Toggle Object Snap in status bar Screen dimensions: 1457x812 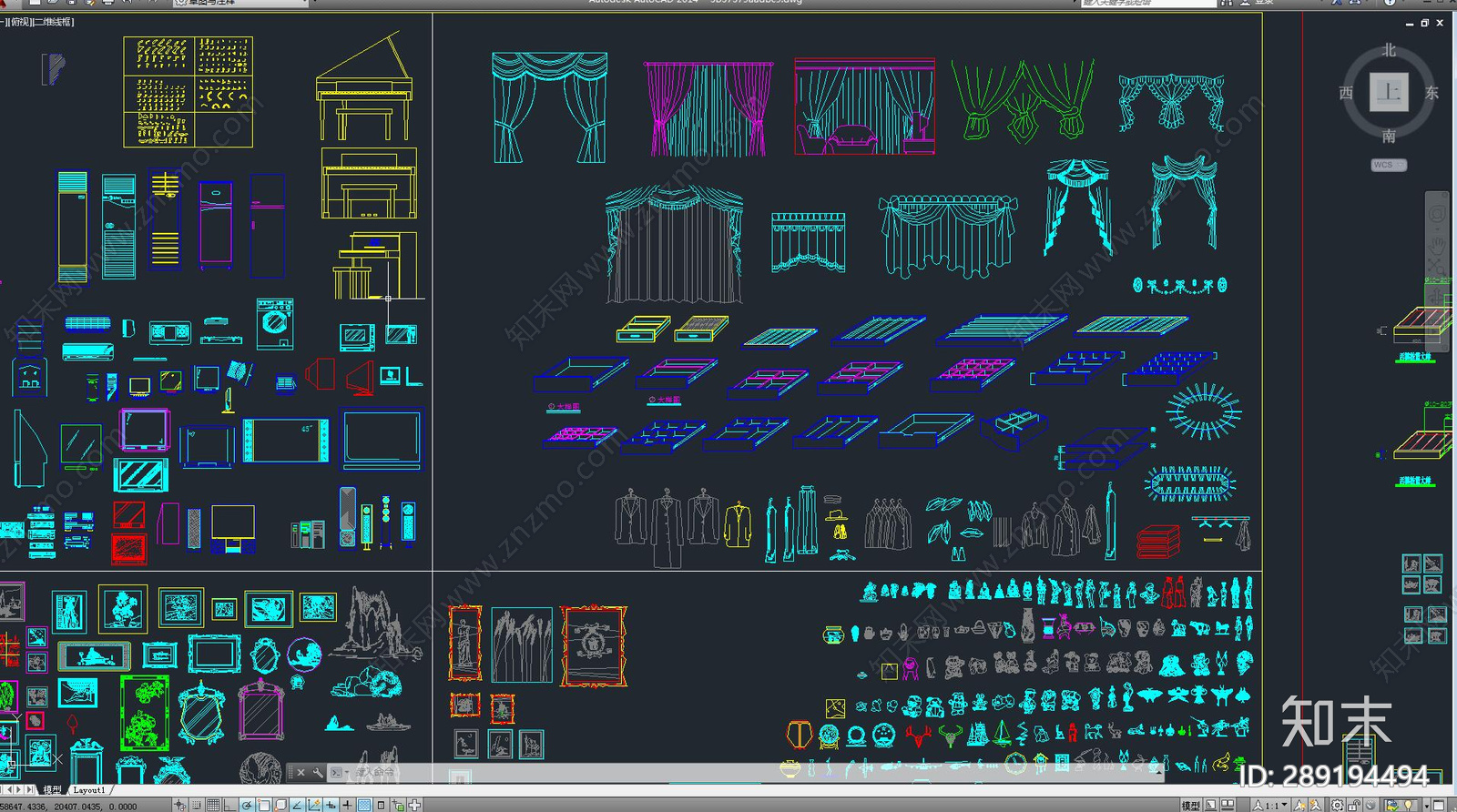(x=263, y=806)
